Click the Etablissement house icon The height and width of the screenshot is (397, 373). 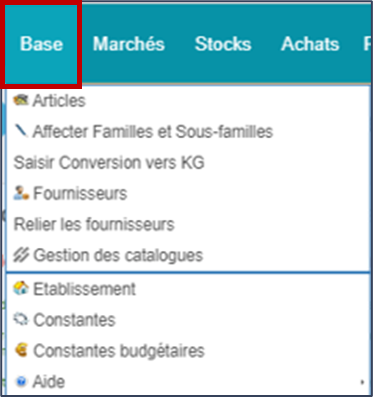21,288
